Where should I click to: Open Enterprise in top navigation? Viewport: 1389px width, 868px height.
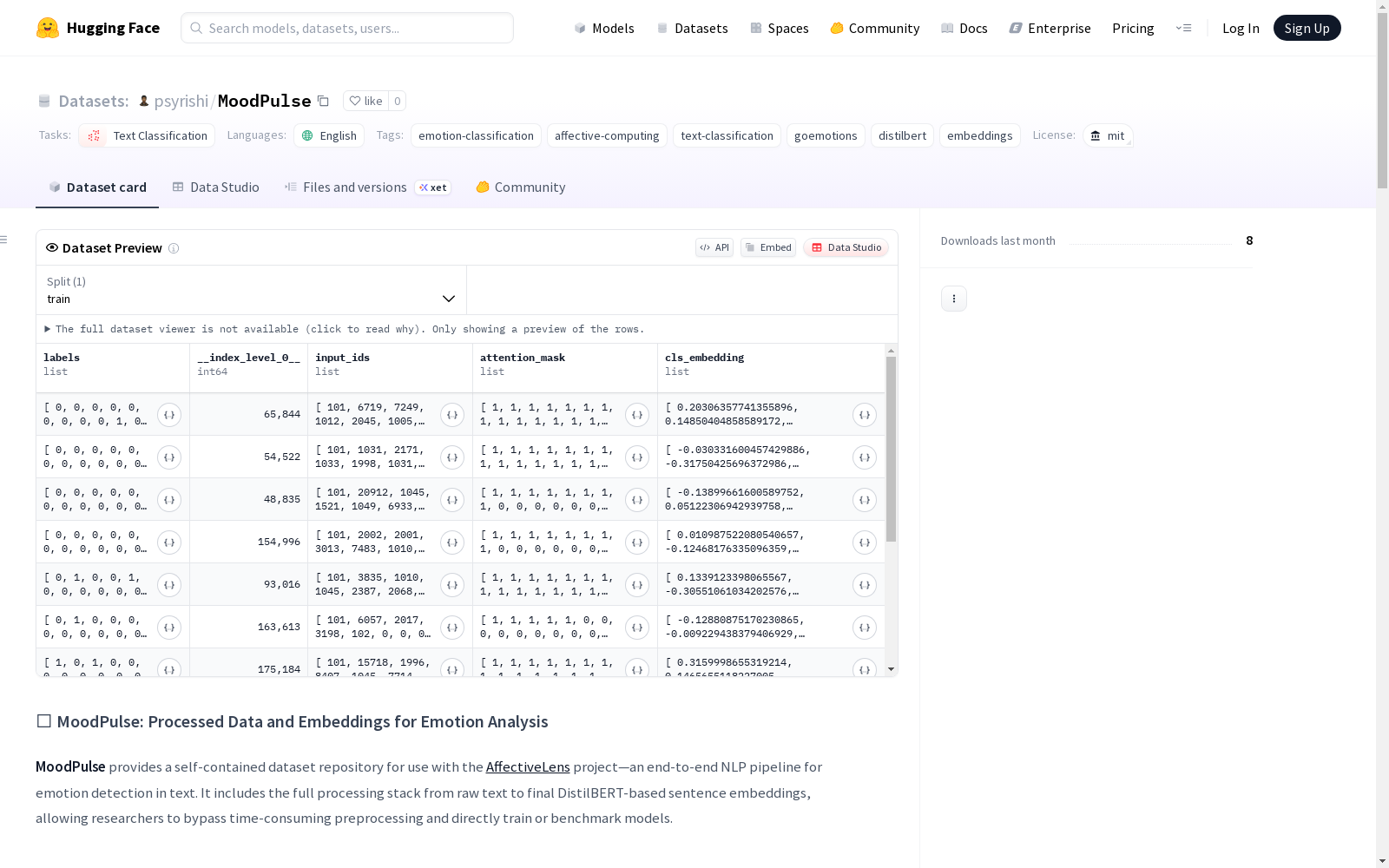pyautogui.click(x=1050, y=28)
